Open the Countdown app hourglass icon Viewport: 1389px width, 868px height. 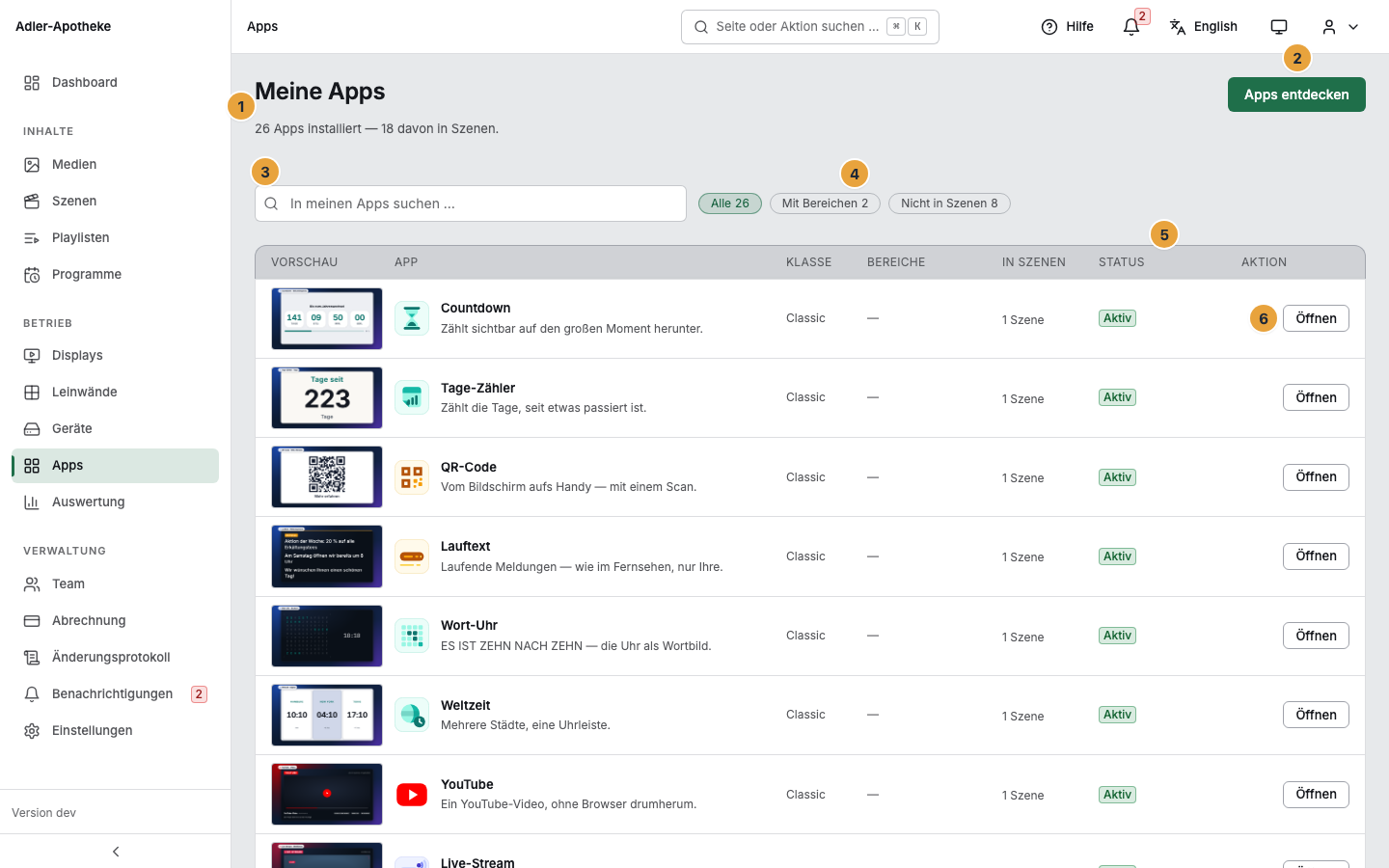tap(412, 318)
